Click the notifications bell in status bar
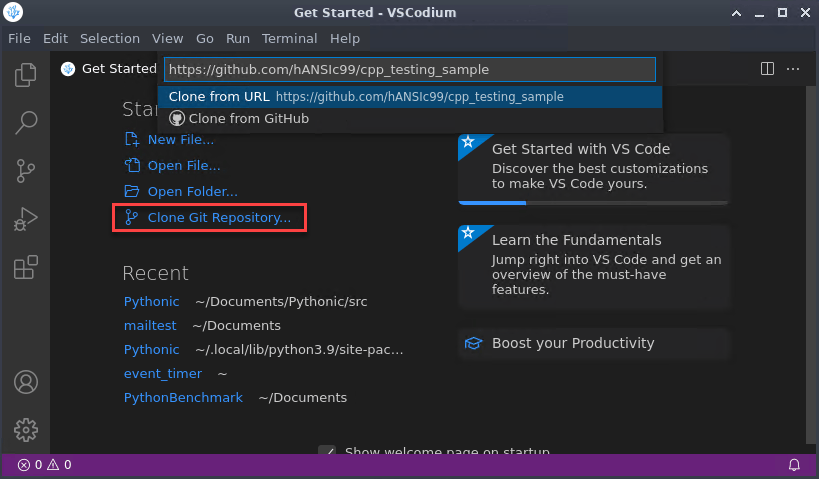The image size is (819, 479). pos(794,465)
